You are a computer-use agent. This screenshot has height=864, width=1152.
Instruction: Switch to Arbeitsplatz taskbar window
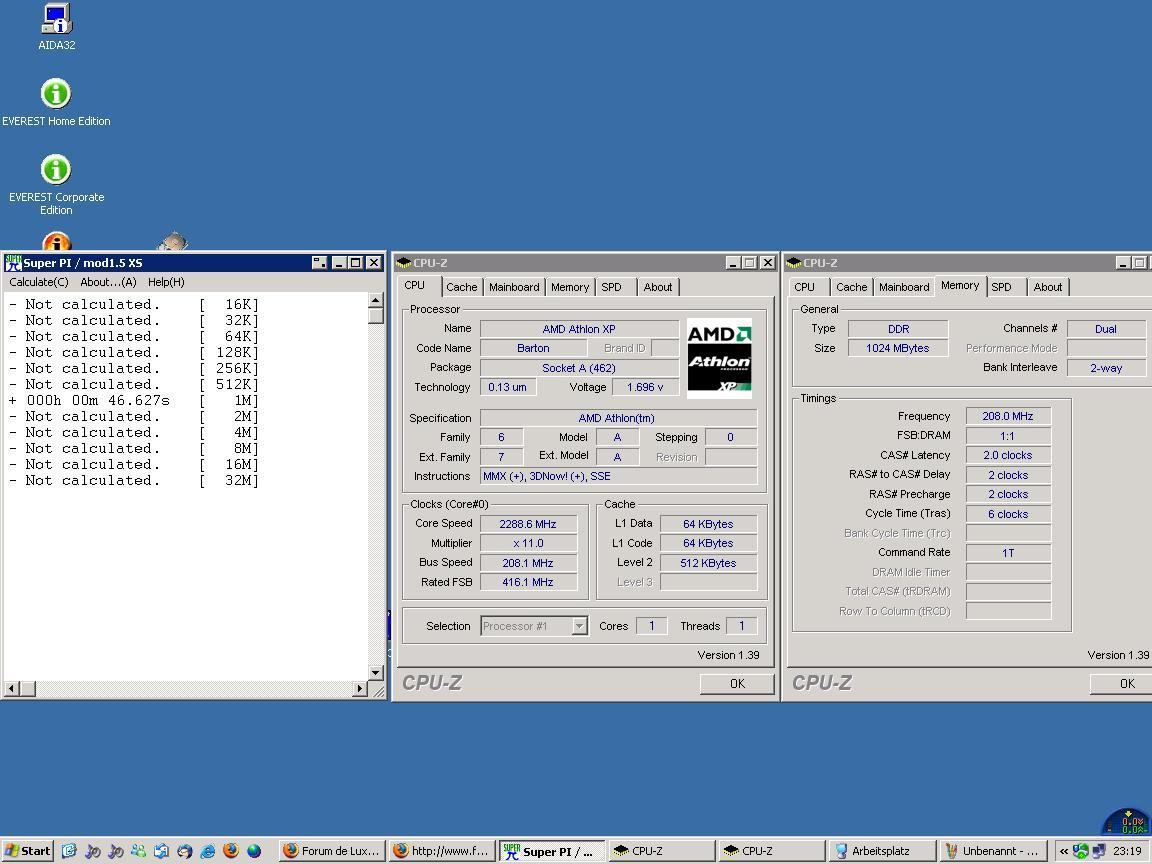pyautogui.click(x=882, y=851)
